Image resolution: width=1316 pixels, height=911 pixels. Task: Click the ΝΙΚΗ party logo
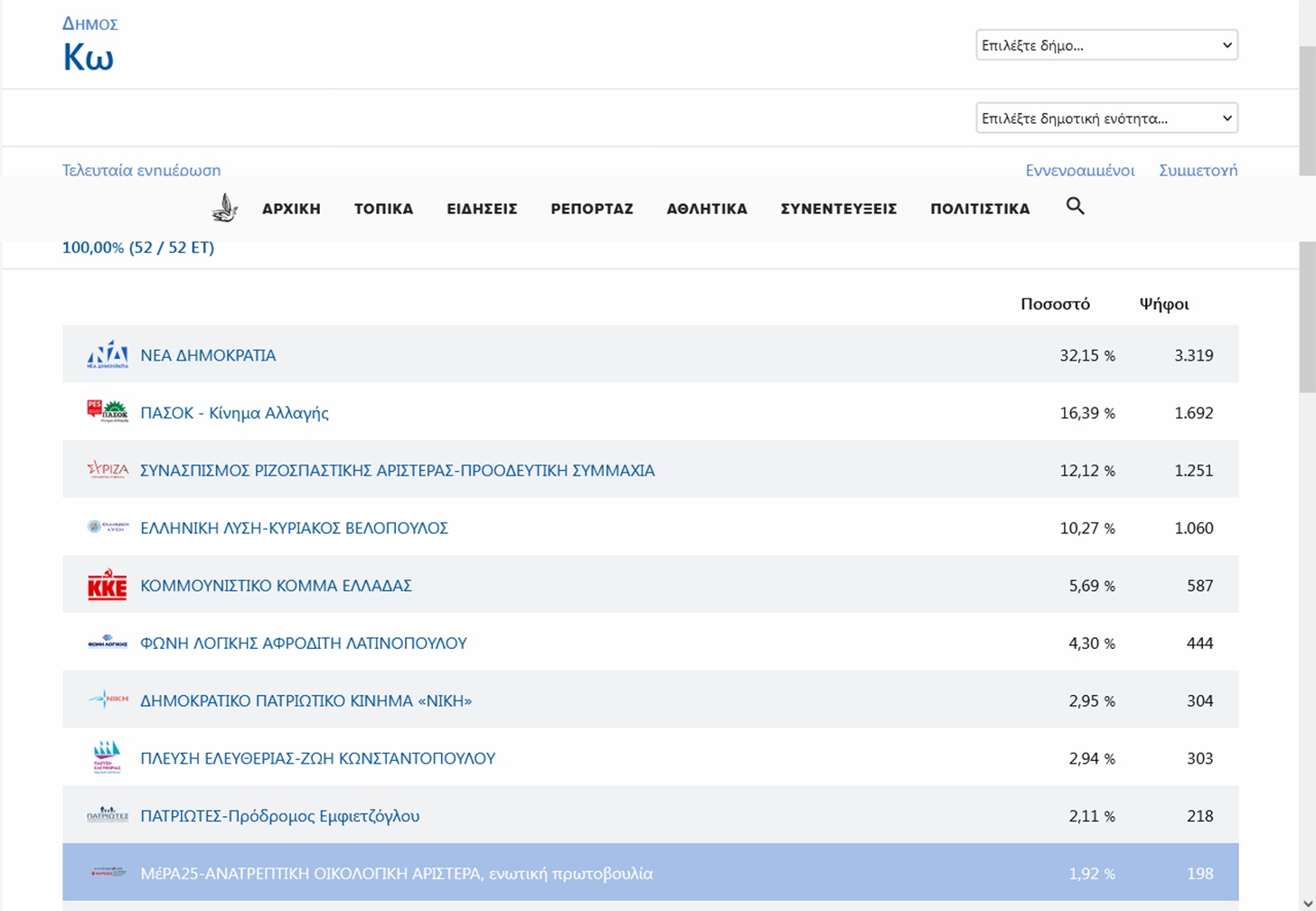(x=108, y=700)
